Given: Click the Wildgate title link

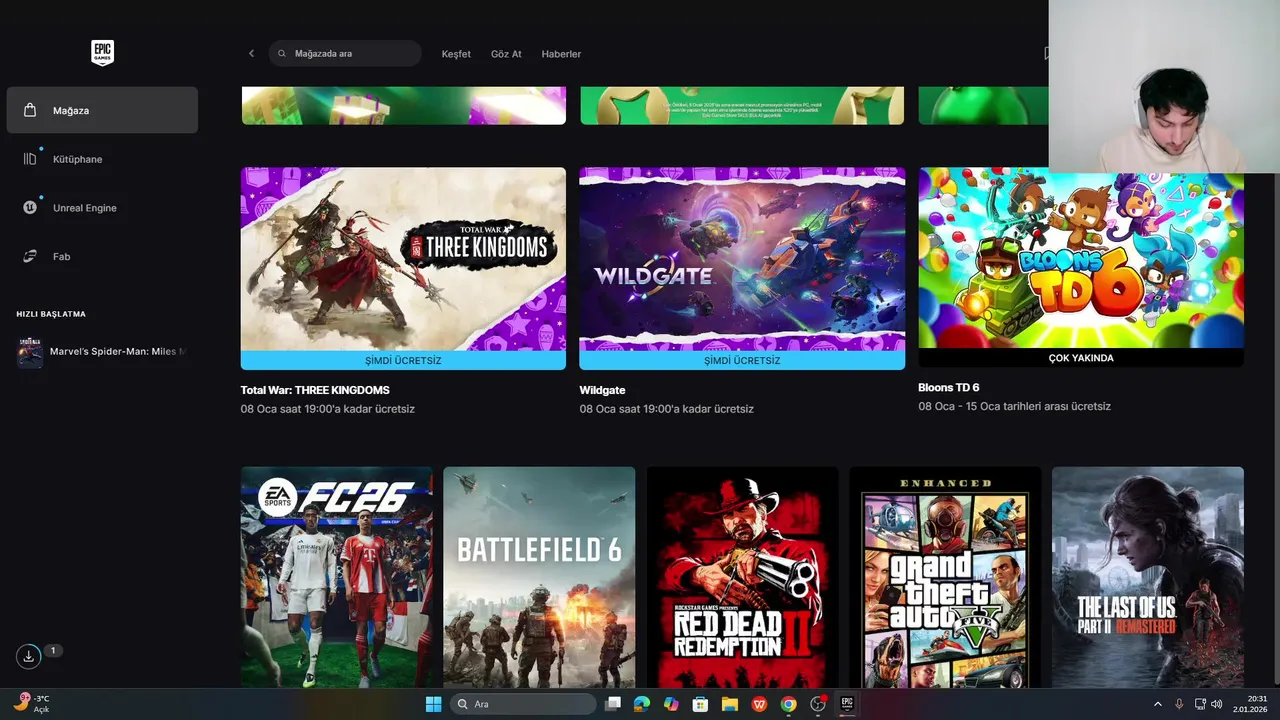Looking at the screenshot, I should pos(602,390).
